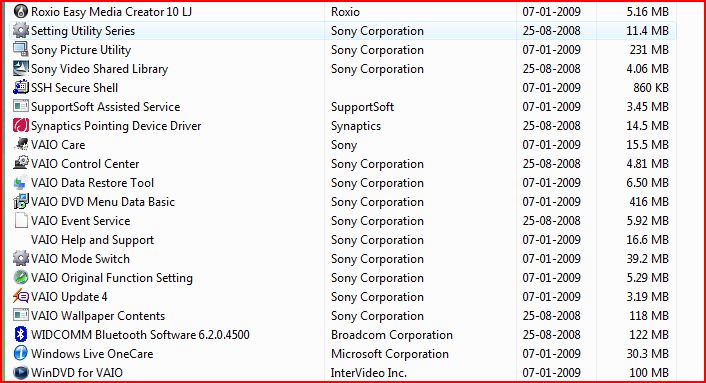Screen dimensions: 706x383
Task: Select the Setting Utility Series entry
Action: click(x=342, y=31)
